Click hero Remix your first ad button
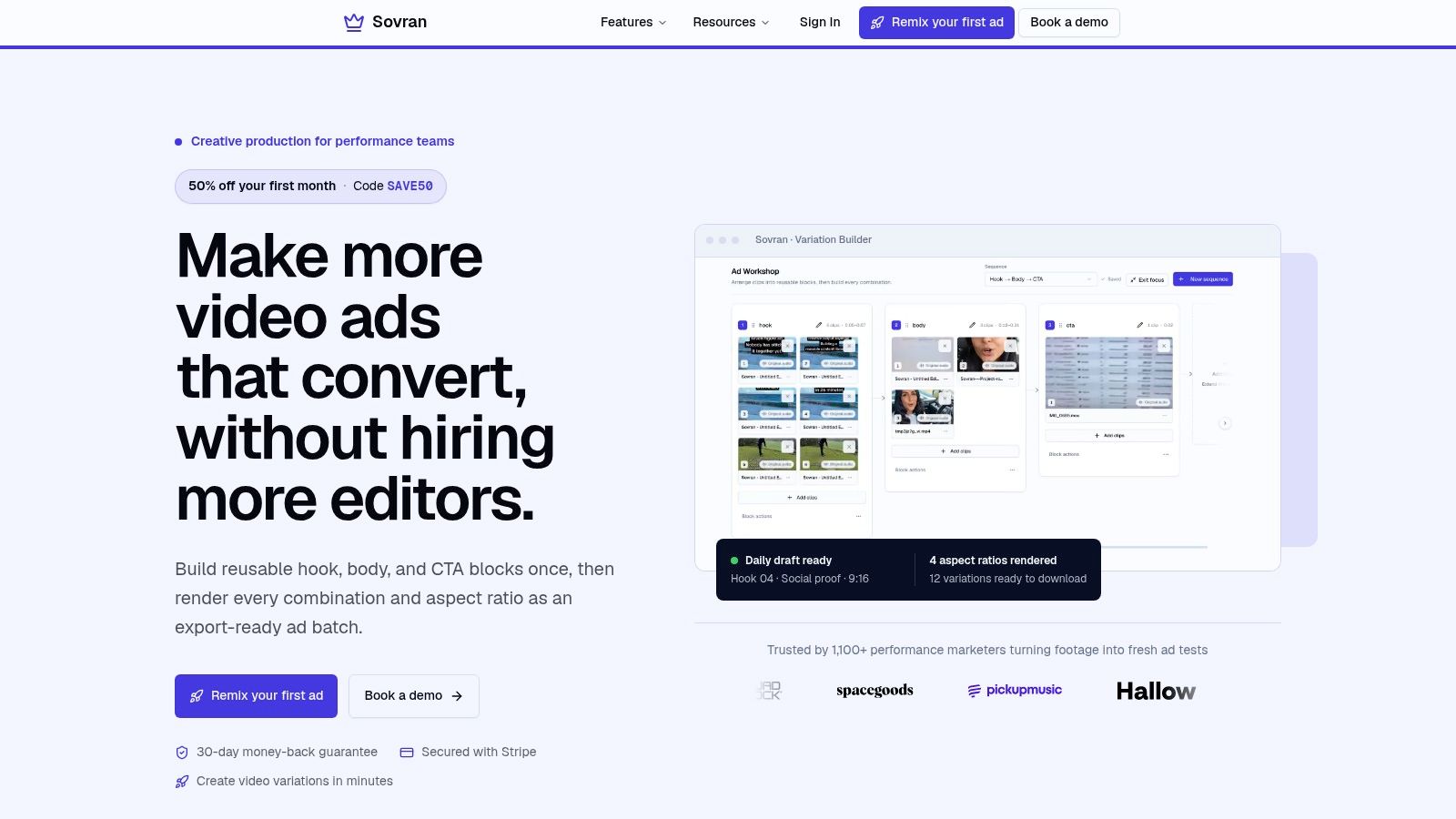The image size is (1456, 819). point(256,696)
